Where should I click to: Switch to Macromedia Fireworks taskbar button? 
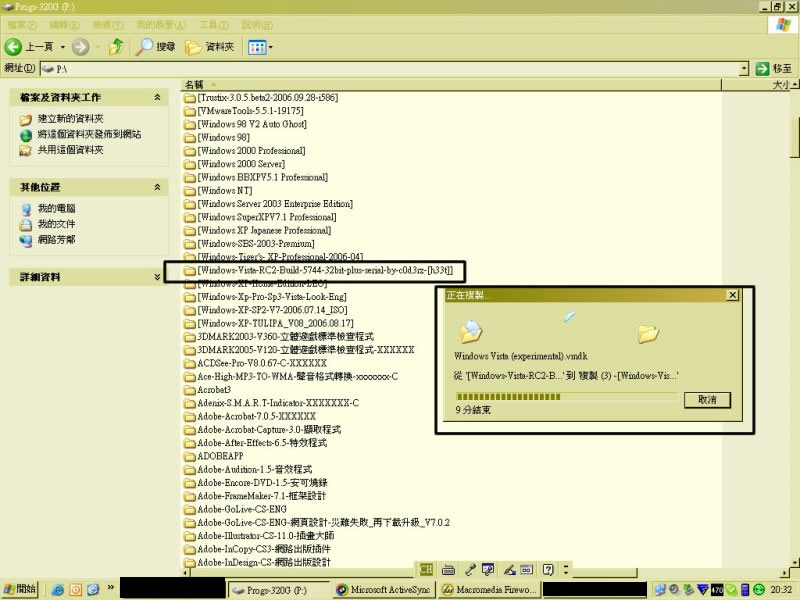(489, 590)
